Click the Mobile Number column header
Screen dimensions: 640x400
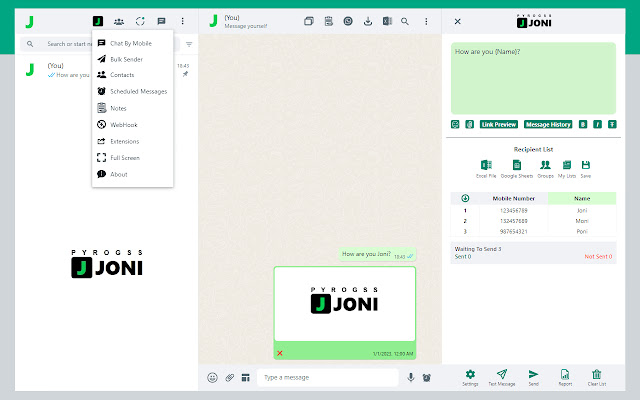point(513,198)
